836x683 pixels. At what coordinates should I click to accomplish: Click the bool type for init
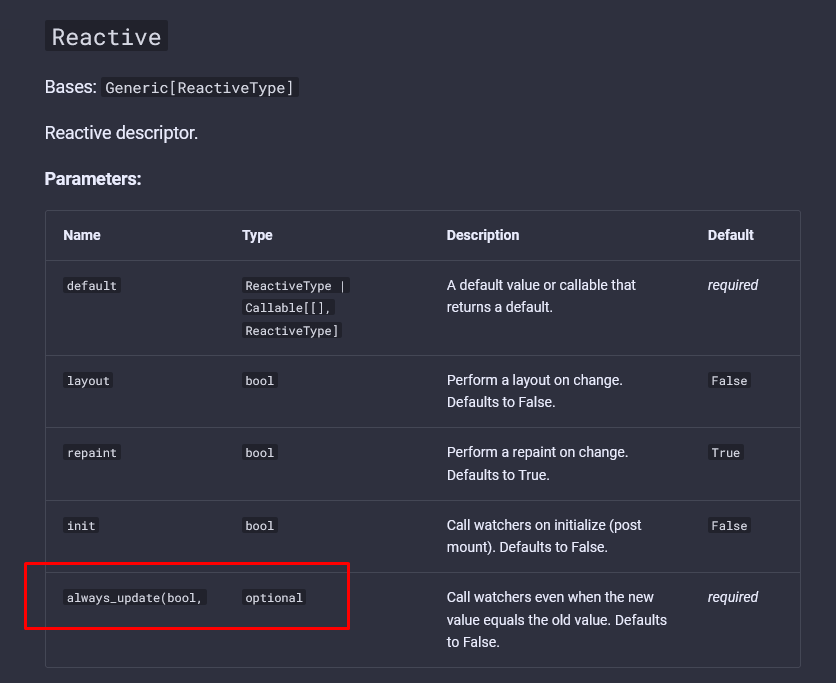click(x=259, y=525)
